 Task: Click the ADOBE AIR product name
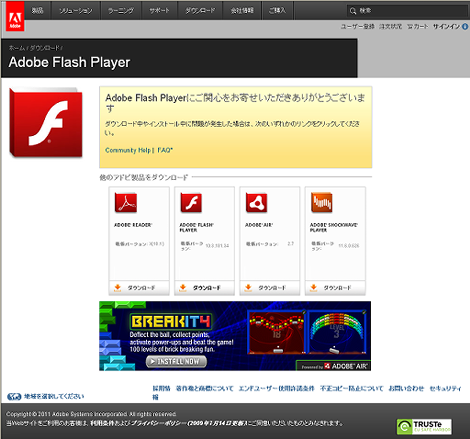pos(259,225)
